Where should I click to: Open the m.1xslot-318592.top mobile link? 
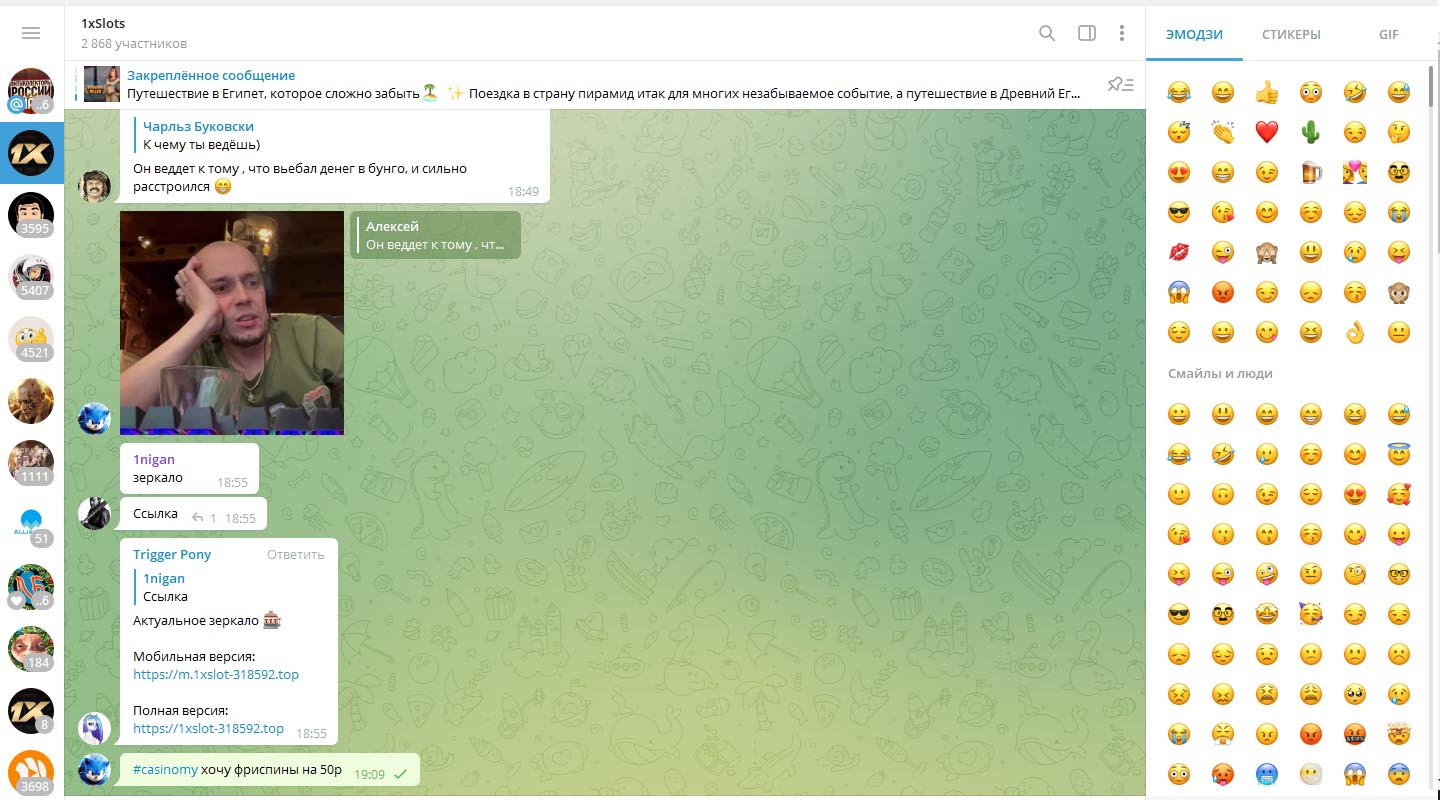216,675
